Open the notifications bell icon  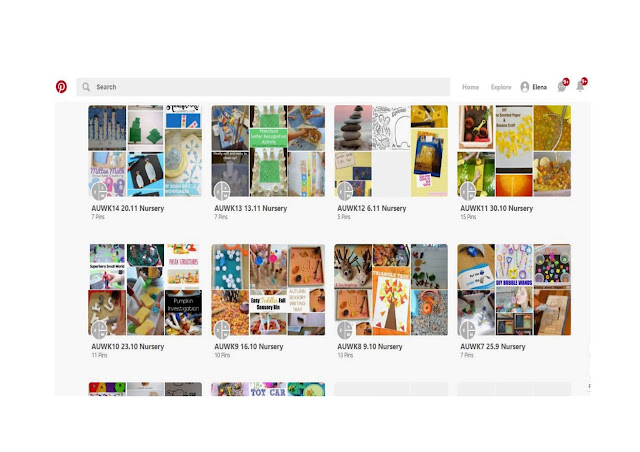[580, 87]
